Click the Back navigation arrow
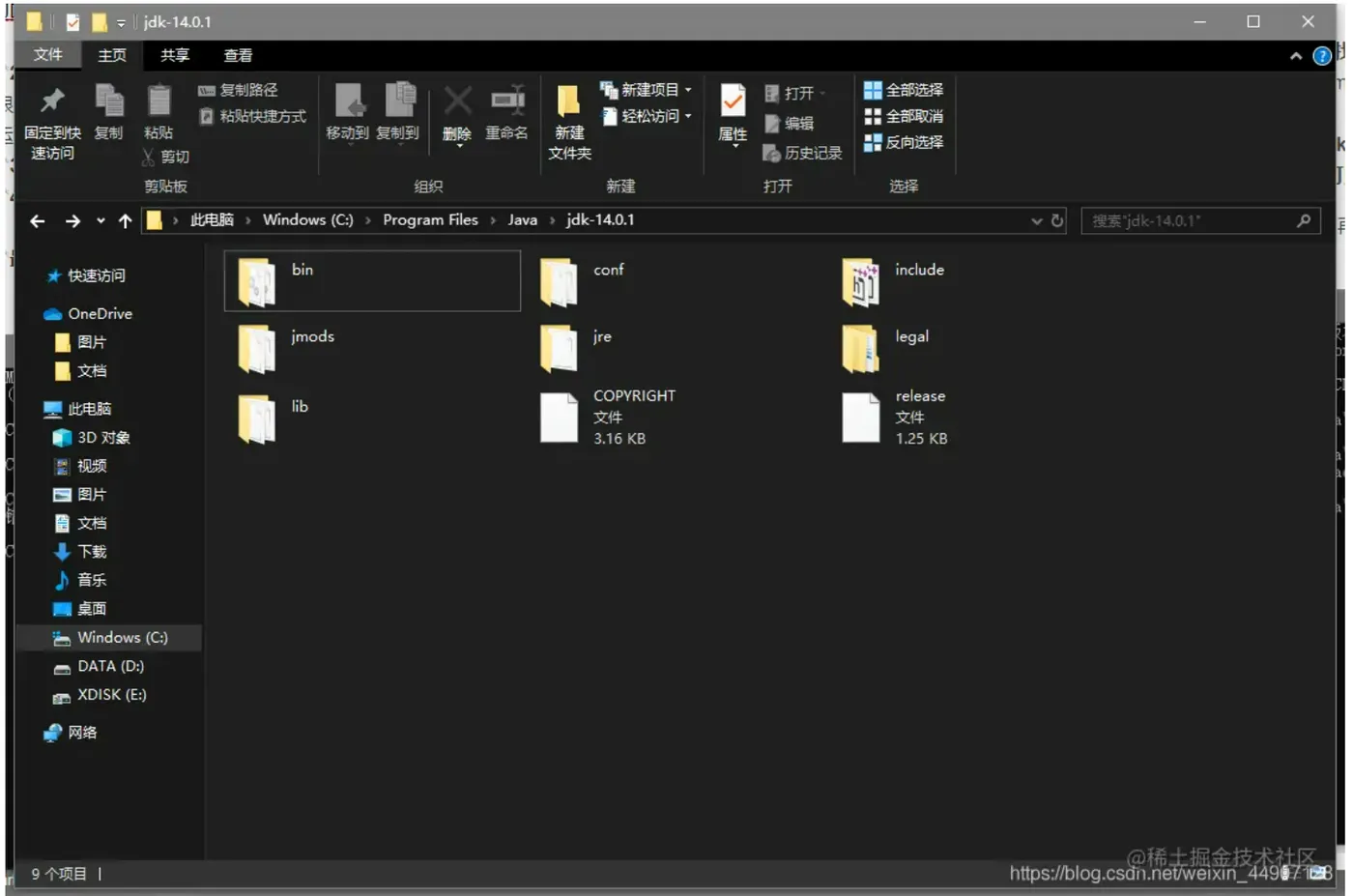This screenshot has height=896, width=1353. click(38, 220)
